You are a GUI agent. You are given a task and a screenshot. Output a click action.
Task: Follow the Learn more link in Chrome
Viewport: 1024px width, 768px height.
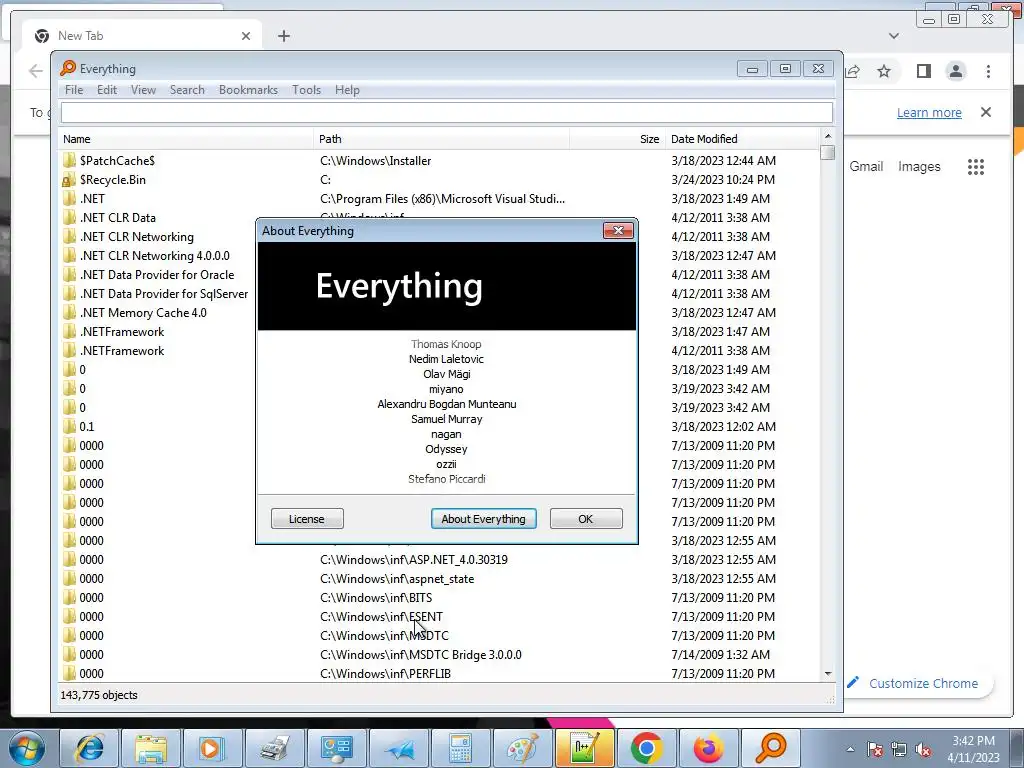point(929,112)
